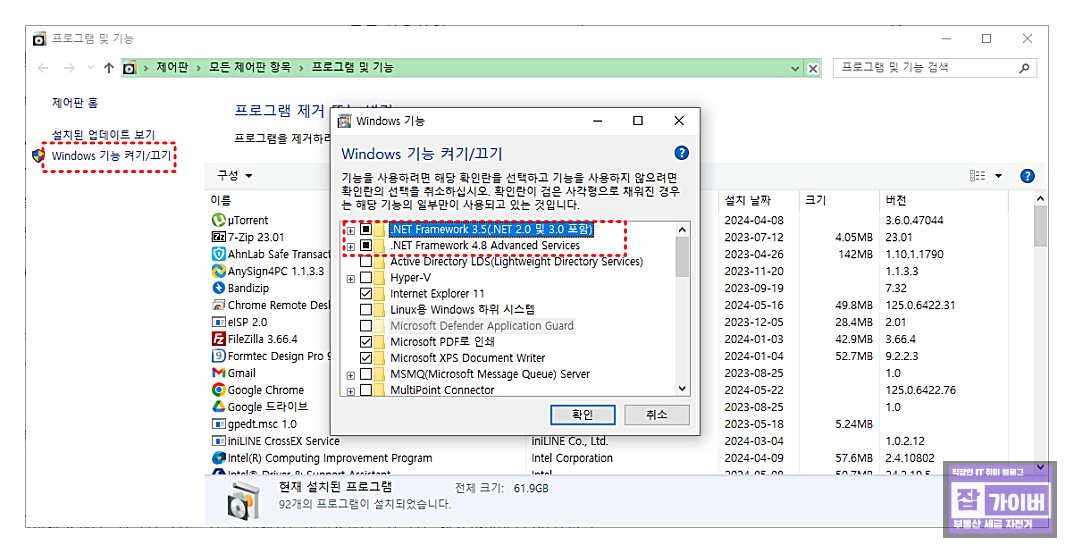This screenshot has width=1074, height=553.
Task: Click the Gmail icon in list
Action: pos(218,373)
